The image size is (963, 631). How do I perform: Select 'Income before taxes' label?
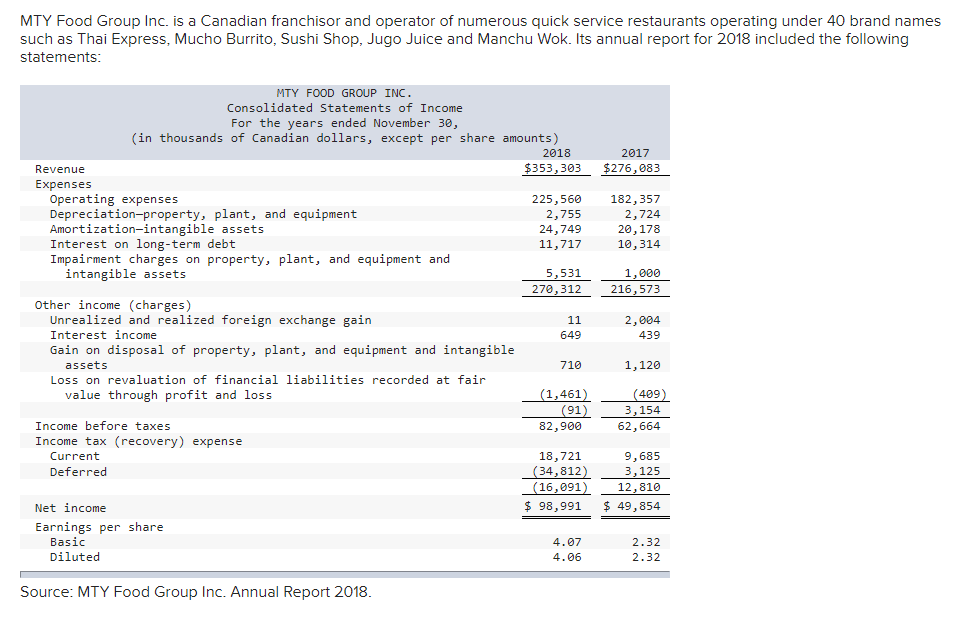point(103,426)
